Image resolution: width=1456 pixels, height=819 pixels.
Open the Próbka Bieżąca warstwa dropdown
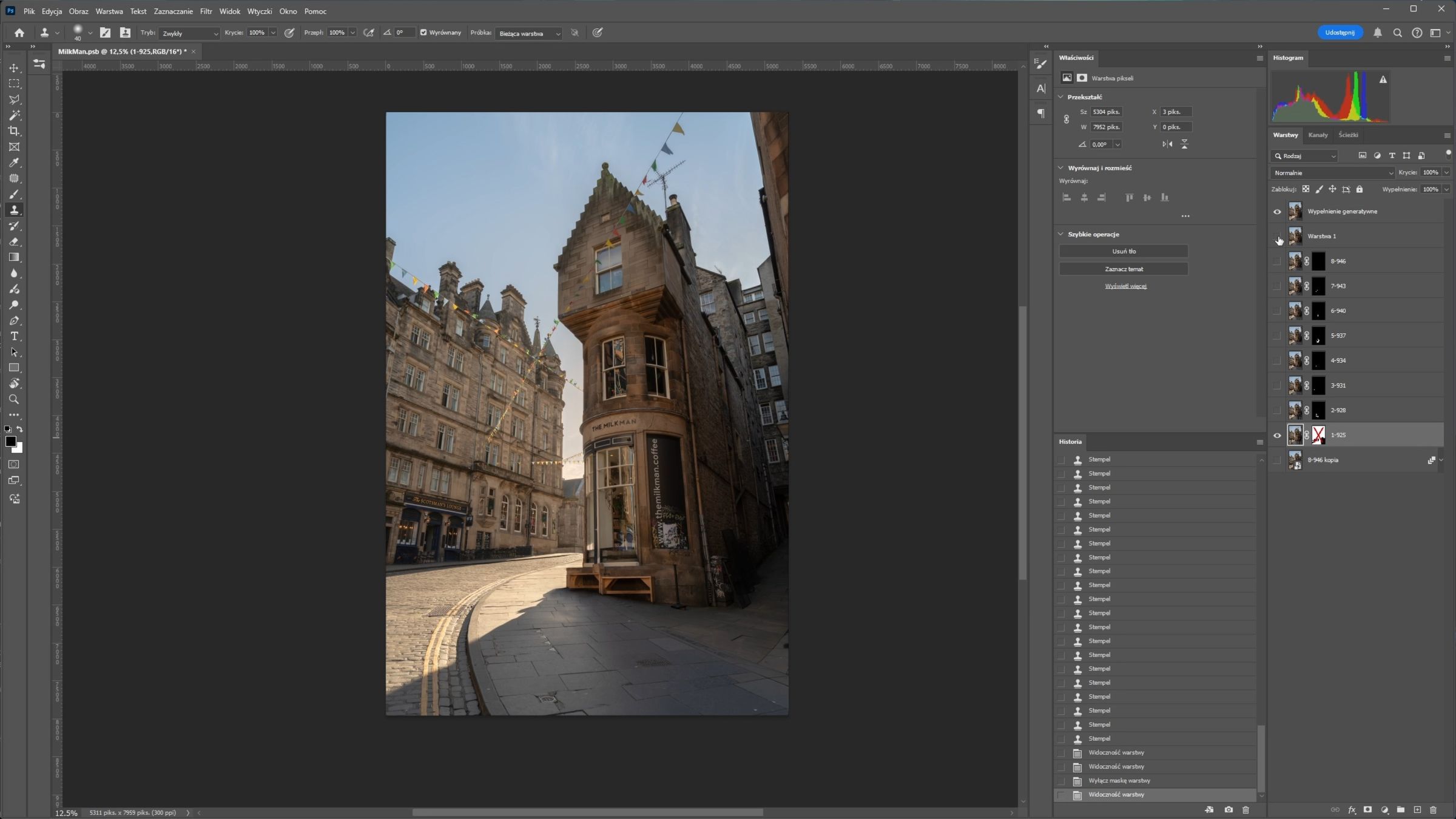(x=528, y=33)
